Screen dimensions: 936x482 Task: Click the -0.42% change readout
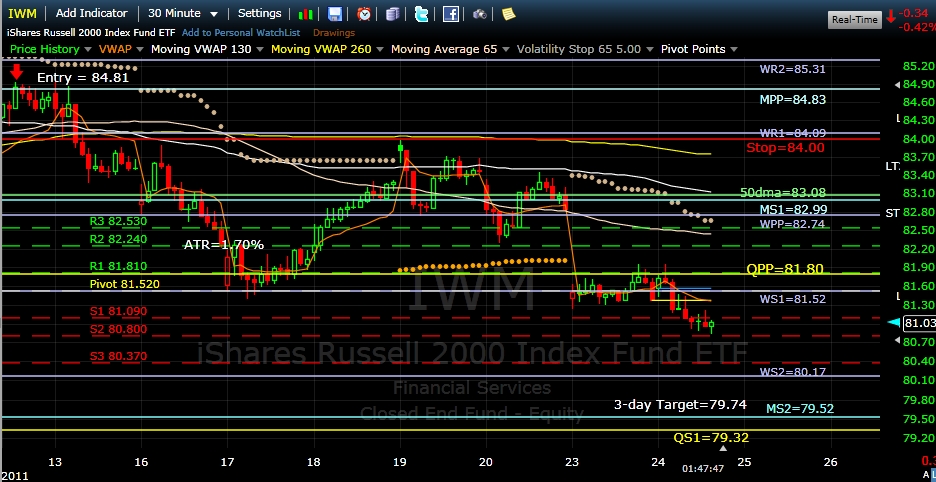tap(919, 27)
